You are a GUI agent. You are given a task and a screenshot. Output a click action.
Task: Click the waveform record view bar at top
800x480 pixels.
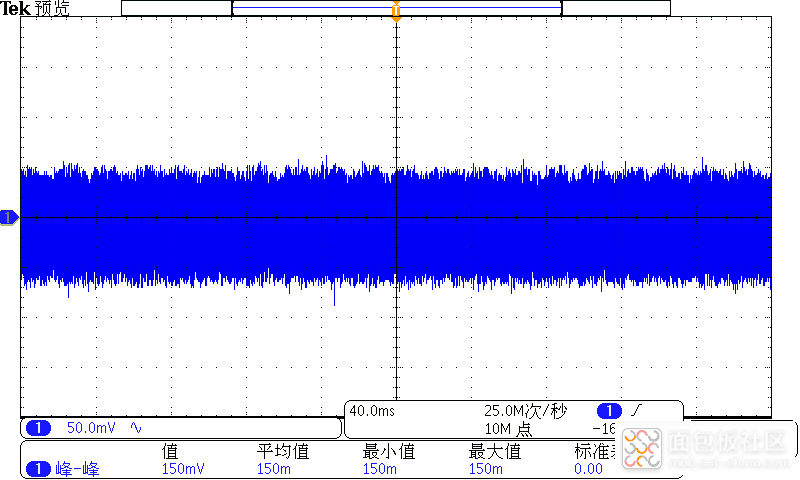pyautogui.click(x=396, y=8)
